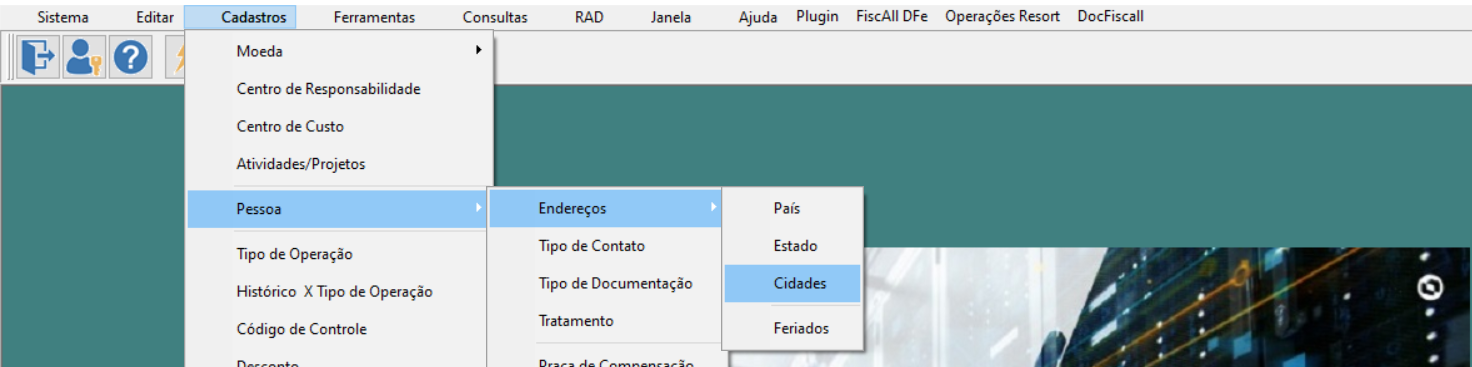Choose País in Endereços submenu
Screen dimensions: 1472x367
click(x=792, y=209)
